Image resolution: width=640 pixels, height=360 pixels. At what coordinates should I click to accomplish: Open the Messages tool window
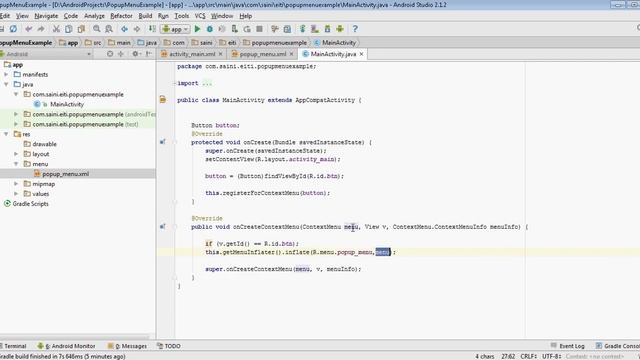tap(127, 346)
